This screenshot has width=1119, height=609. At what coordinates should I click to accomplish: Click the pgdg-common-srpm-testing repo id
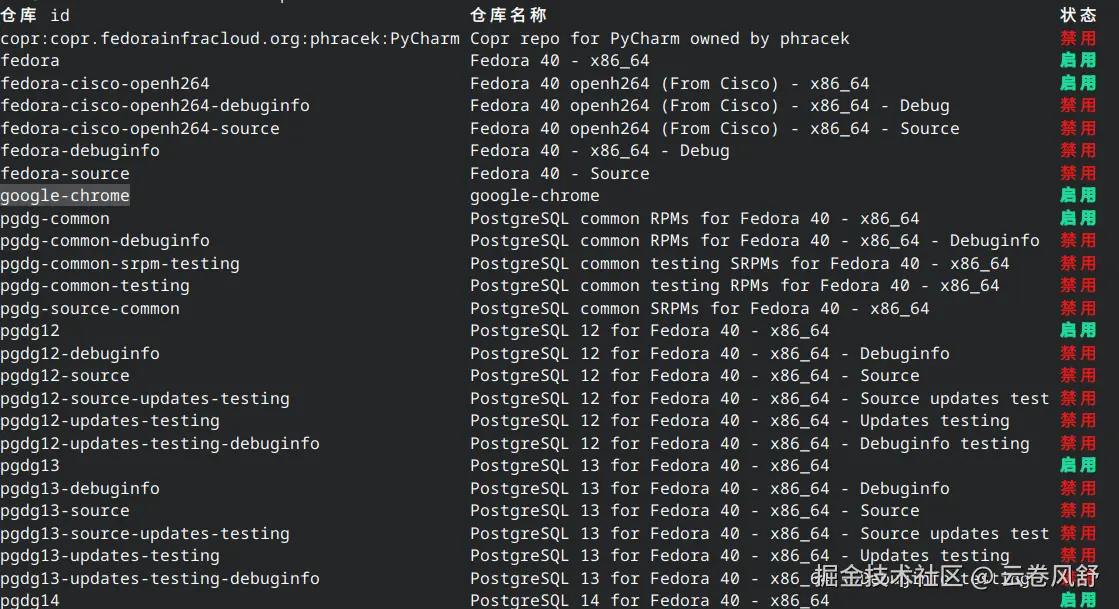click(120, 263)
